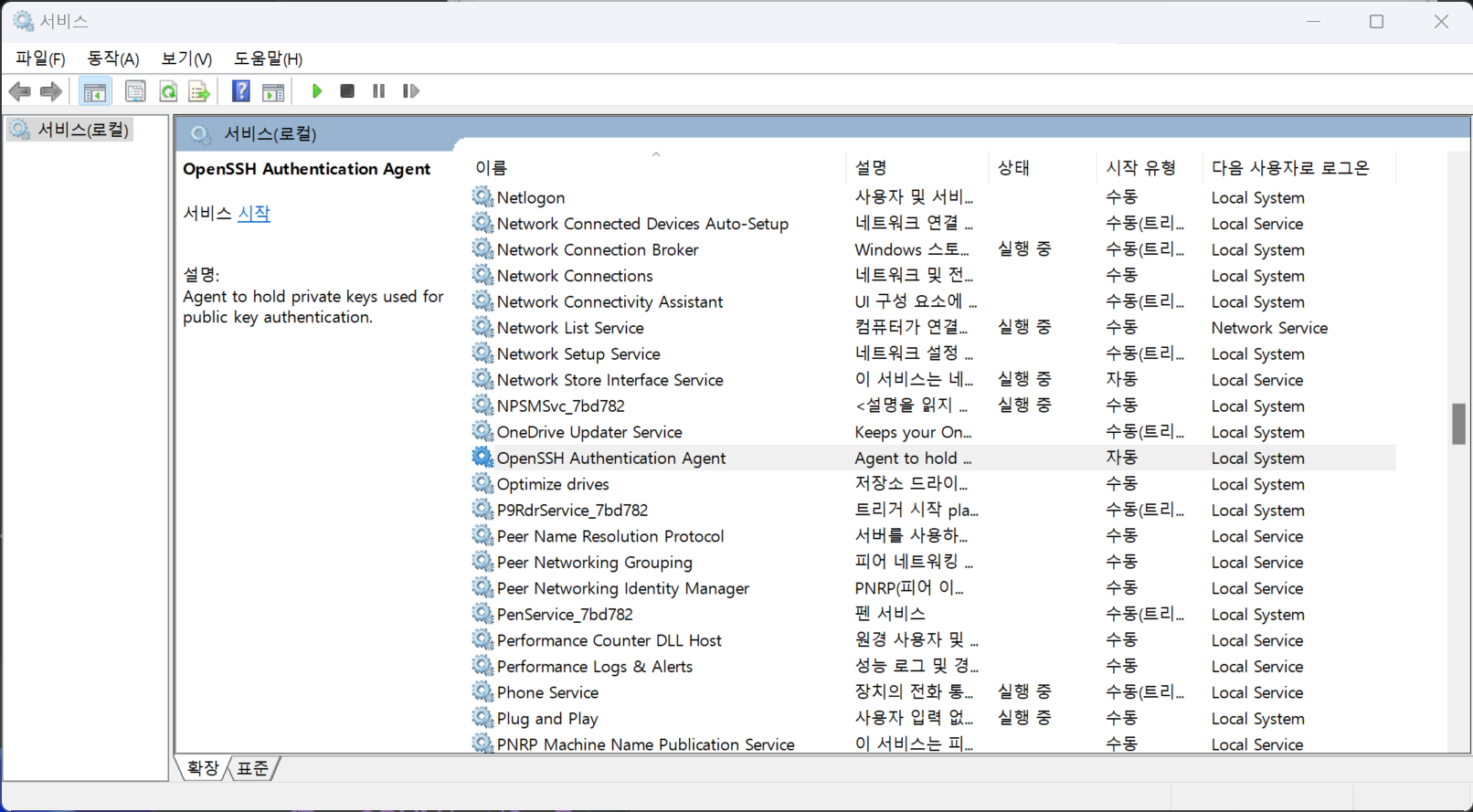Image resolution: width=1473 pixels, height=812 pixels.
Task: Select the Network Connected Devices Auto-Setup row
Action: (x=933, y=223)
